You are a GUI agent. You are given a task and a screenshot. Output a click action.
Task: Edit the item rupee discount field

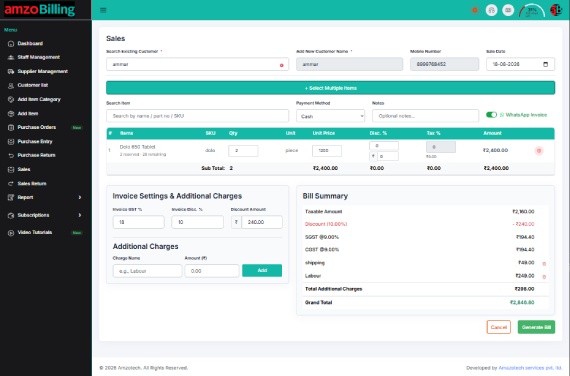388,156
